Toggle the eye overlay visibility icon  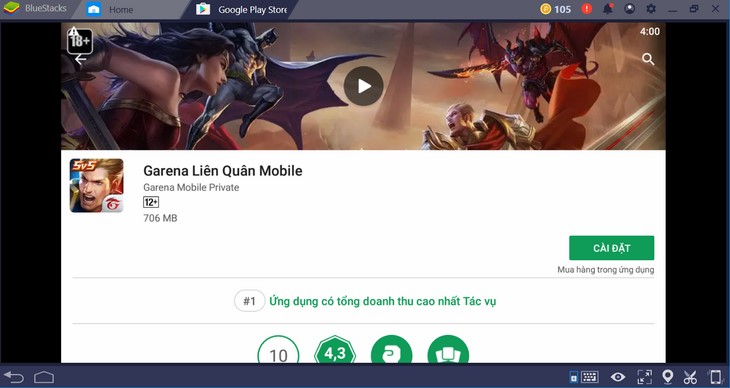tap(618, 377)
